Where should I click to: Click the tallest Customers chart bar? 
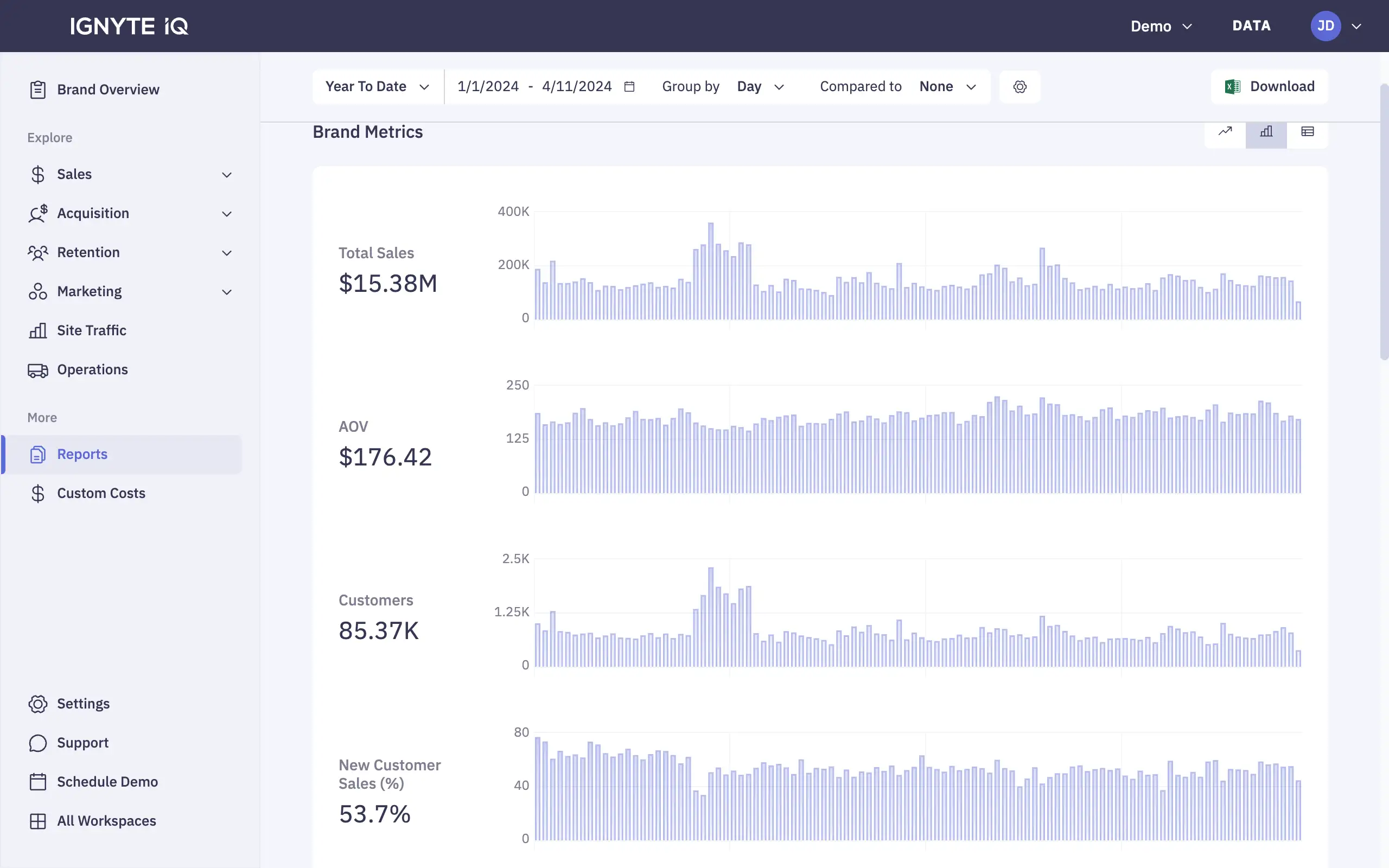pos(711,617)
